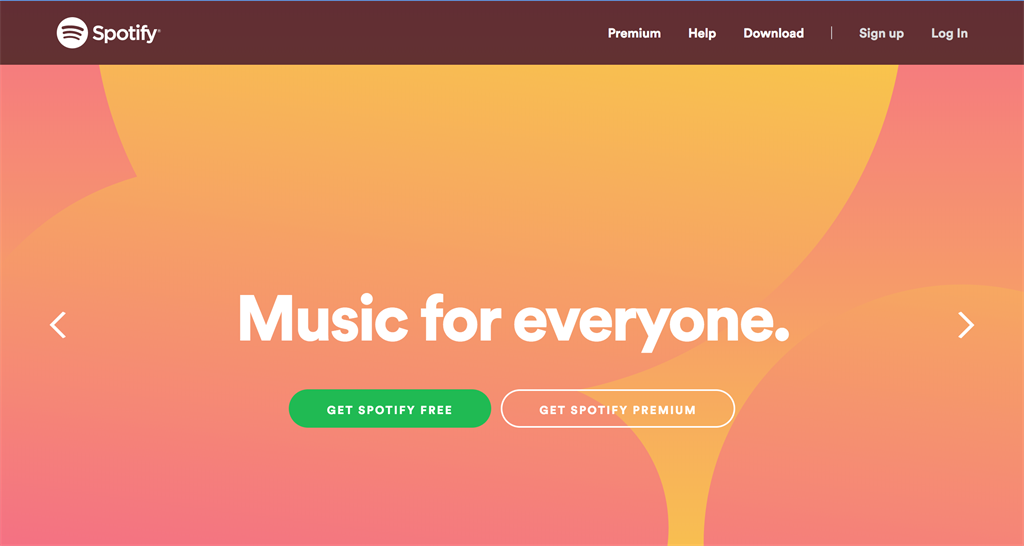The height and width of the screenshot is (546, 1024).
Task: Go to previous slide with left arrow
Action: click(x=57, y=325)
